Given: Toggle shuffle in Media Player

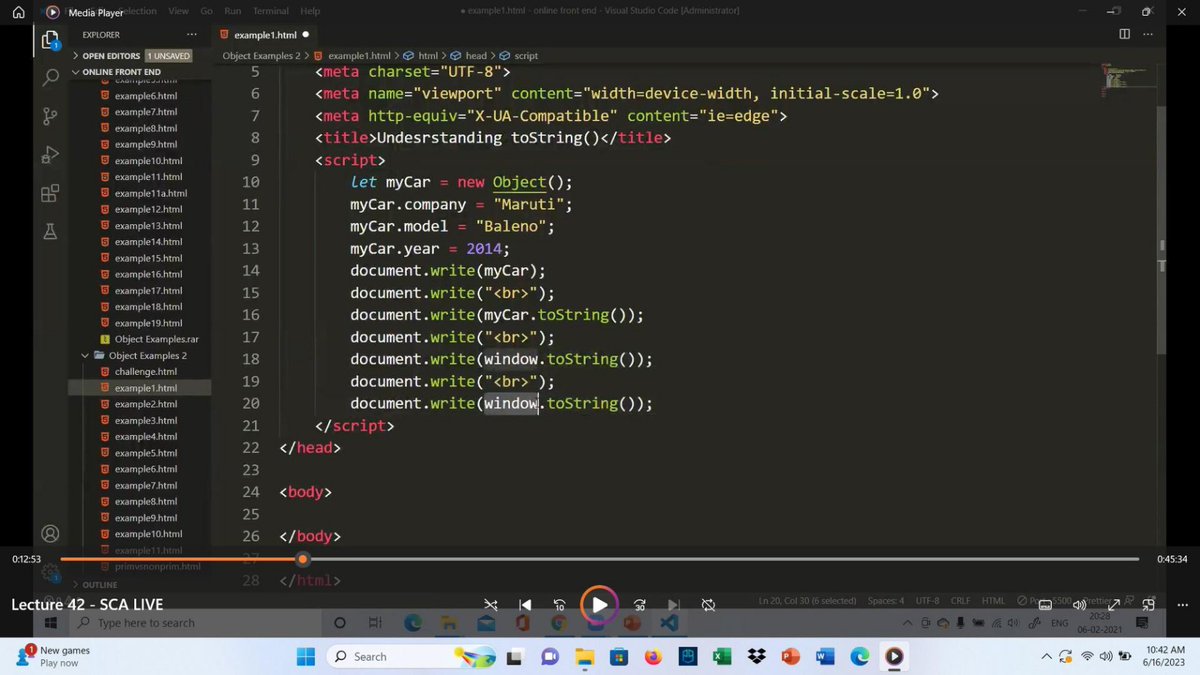Looking at the screenshot, I should pyautogui.click(x=490, y=605).
